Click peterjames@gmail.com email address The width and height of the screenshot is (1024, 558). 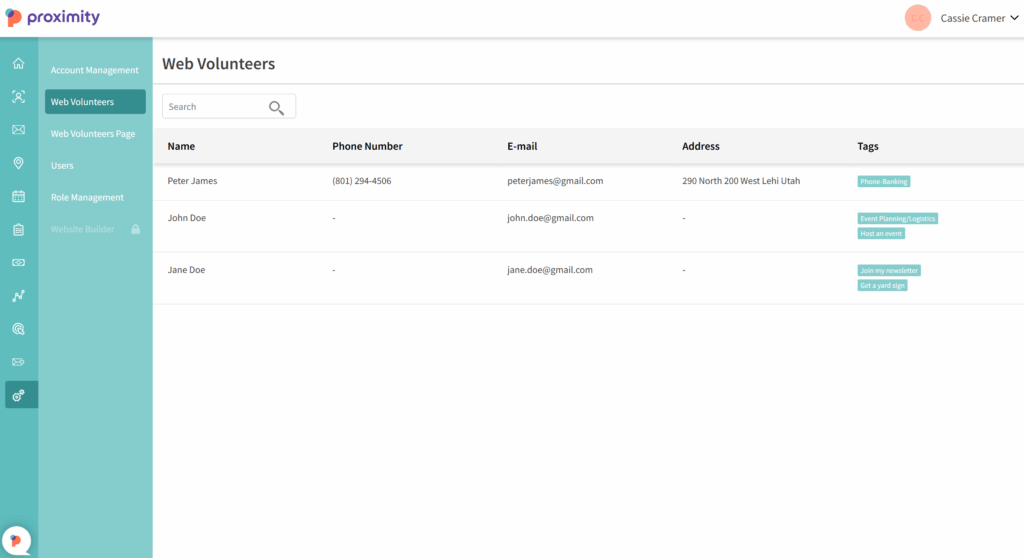tap(555, 181)
